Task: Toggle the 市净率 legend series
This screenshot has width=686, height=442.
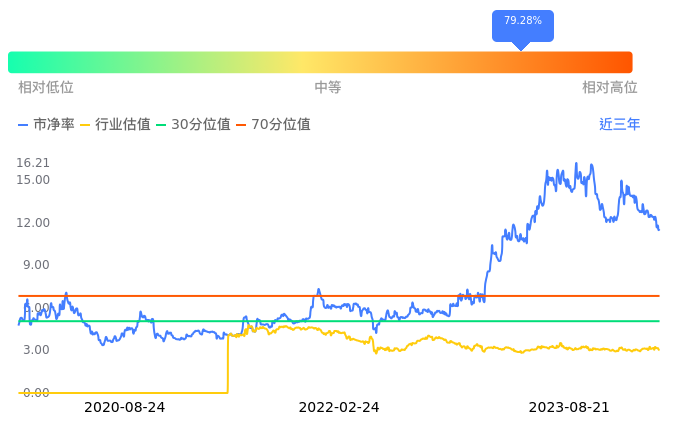Action: click(47, 125)
